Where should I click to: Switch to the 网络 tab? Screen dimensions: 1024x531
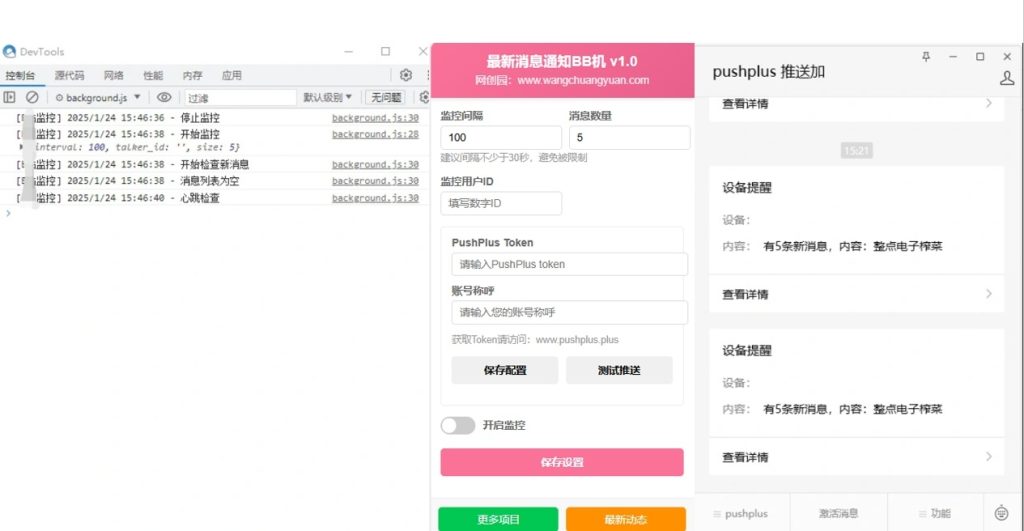(x=114, y=75)
